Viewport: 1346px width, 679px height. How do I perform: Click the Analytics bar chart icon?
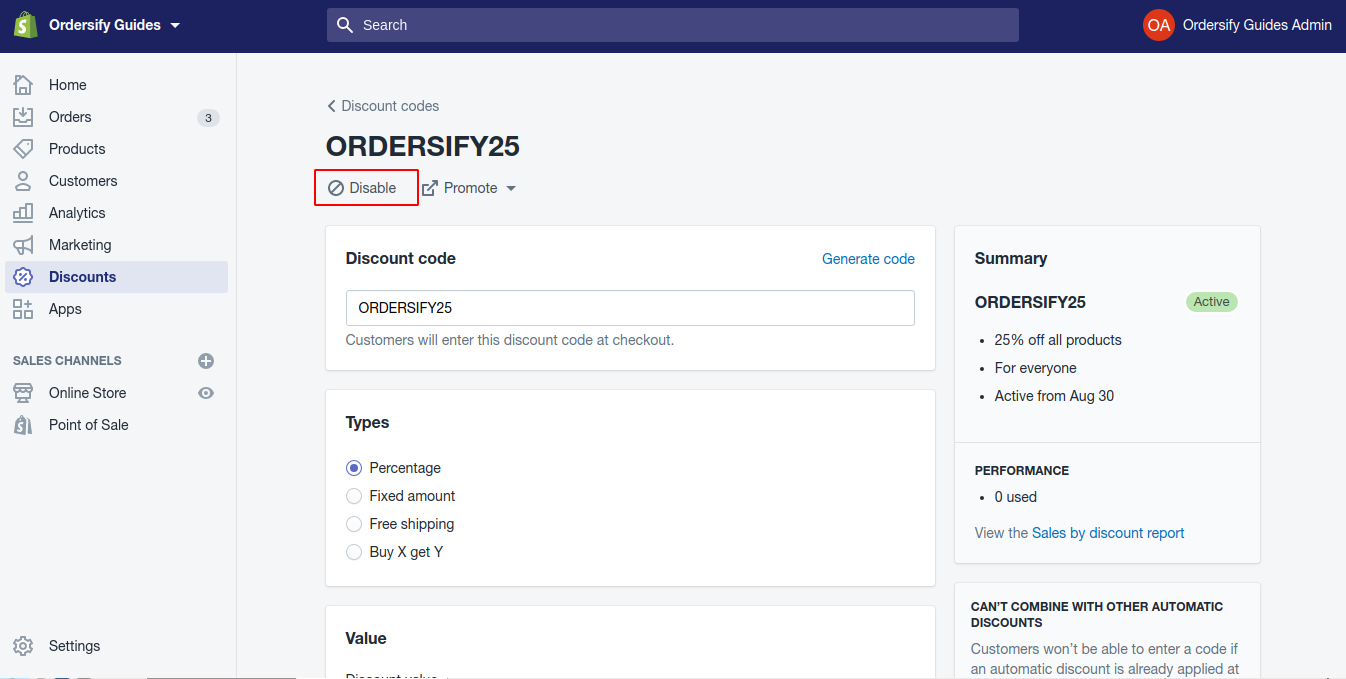coord(23,213)
